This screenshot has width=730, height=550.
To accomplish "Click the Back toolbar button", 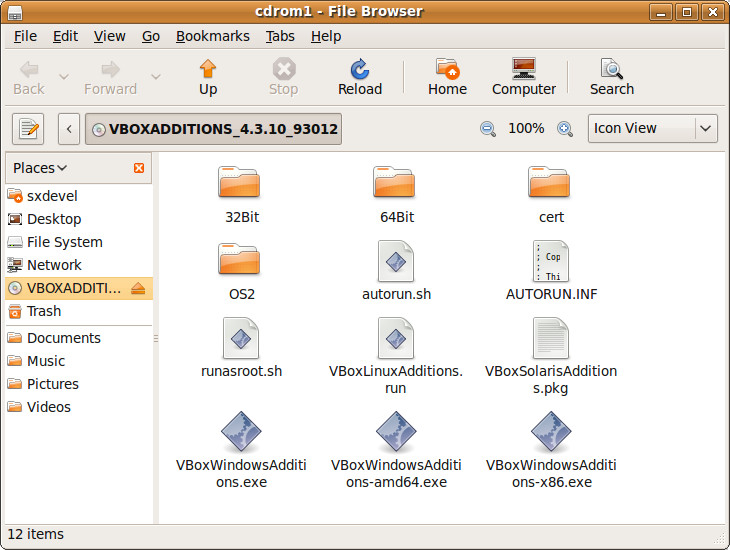I will click(29, 77).
